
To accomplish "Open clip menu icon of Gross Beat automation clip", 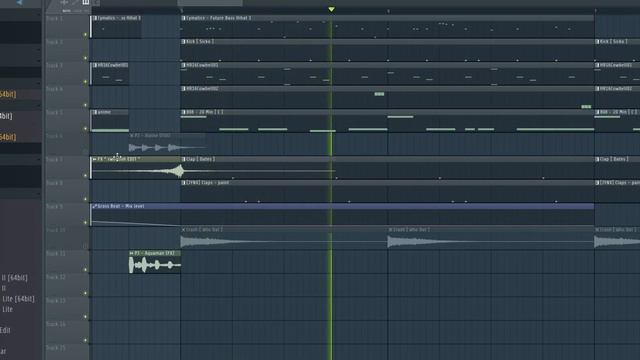I will point(94,206).
